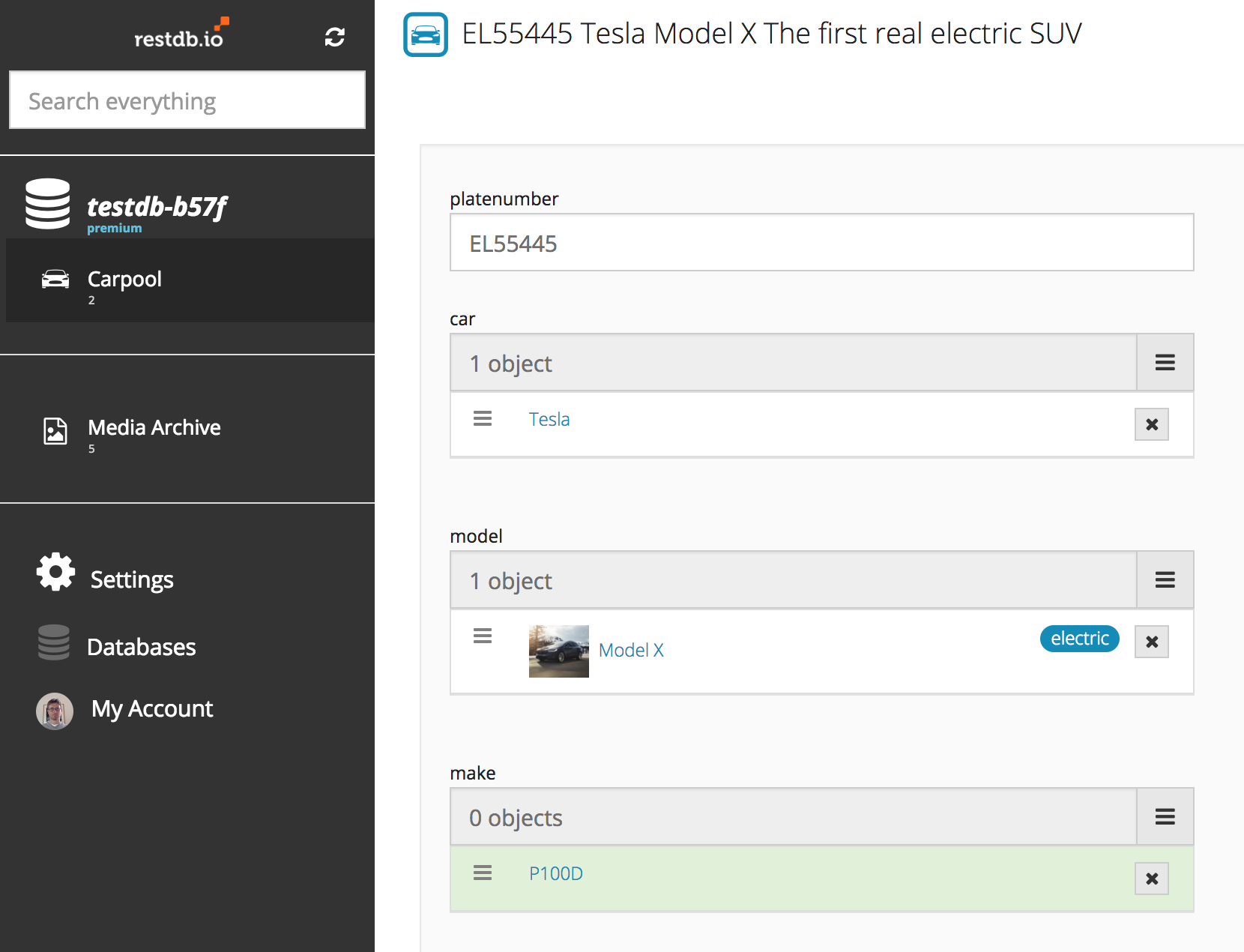Click the premium plan label
Viewport: 1244px width, 952px height.
point(115,228)
